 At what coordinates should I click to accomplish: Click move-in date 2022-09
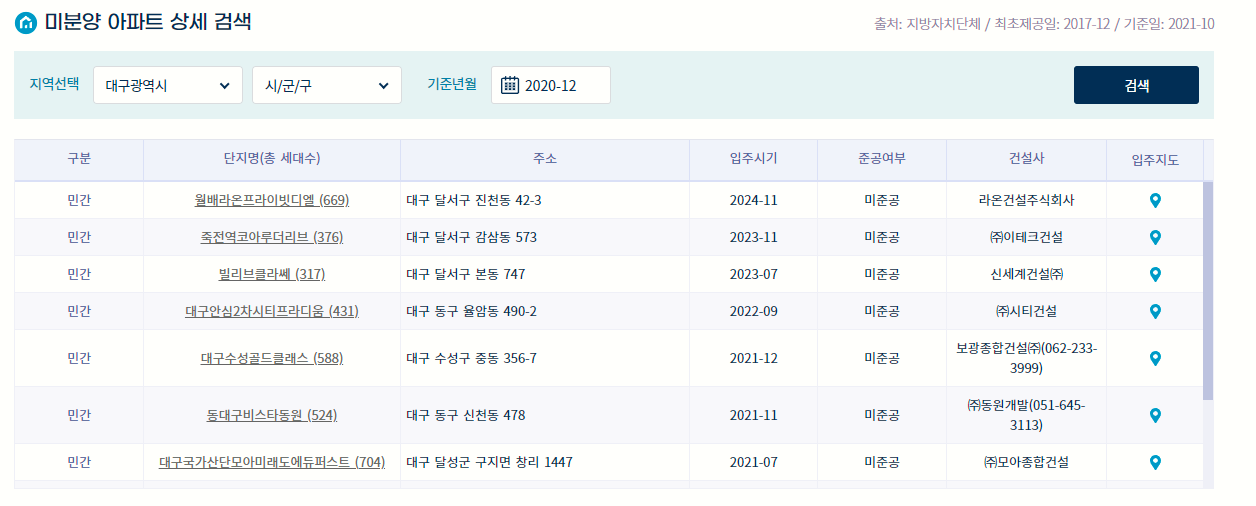click(754, 311)
